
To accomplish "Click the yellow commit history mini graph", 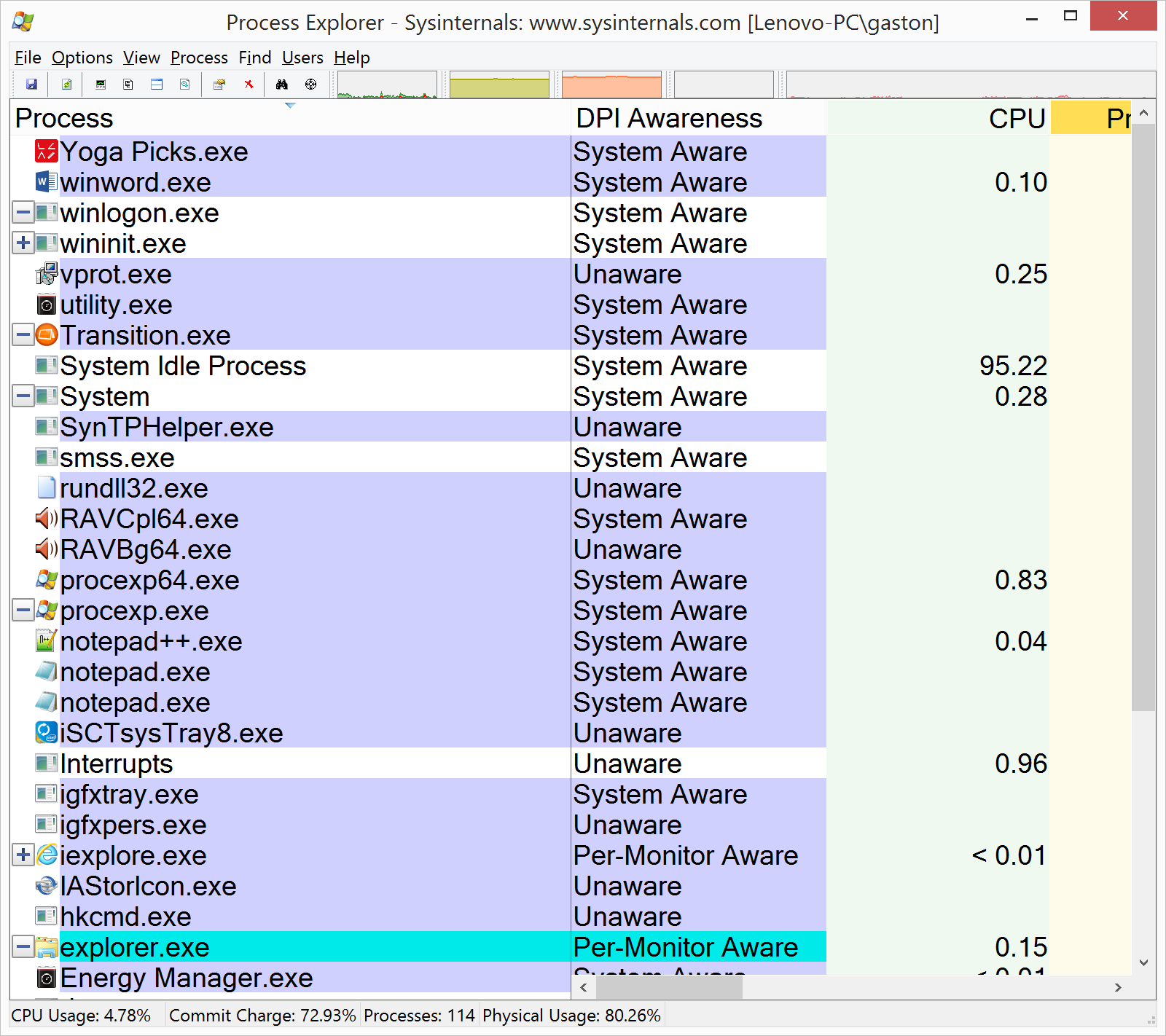I will coord(499,85).
